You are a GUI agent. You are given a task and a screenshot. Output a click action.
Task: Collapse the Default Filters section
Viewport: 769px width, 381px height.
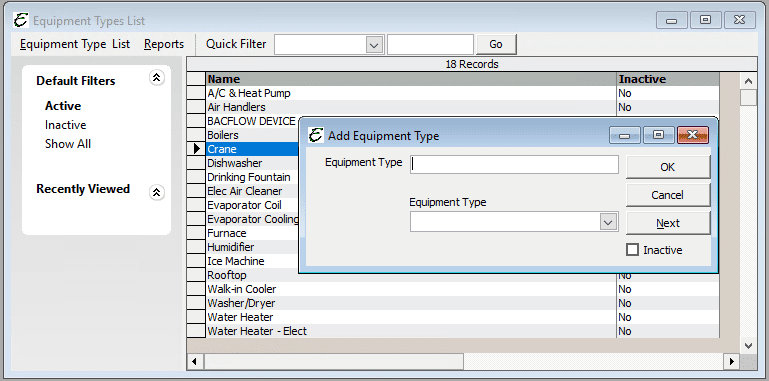[156, 77]
